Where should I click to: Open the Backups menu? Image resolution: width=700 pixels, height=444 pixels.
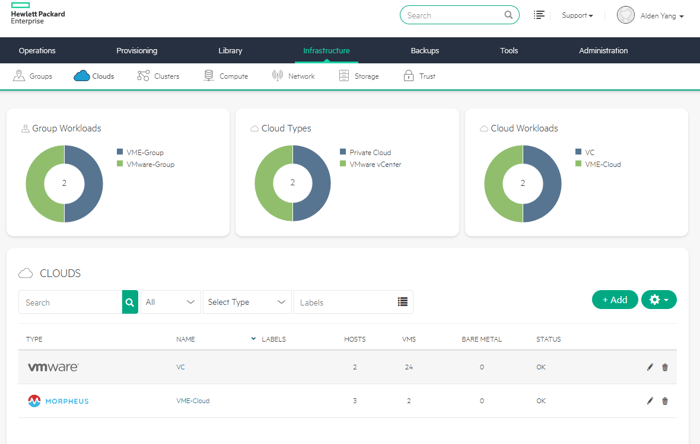point(425,50)
